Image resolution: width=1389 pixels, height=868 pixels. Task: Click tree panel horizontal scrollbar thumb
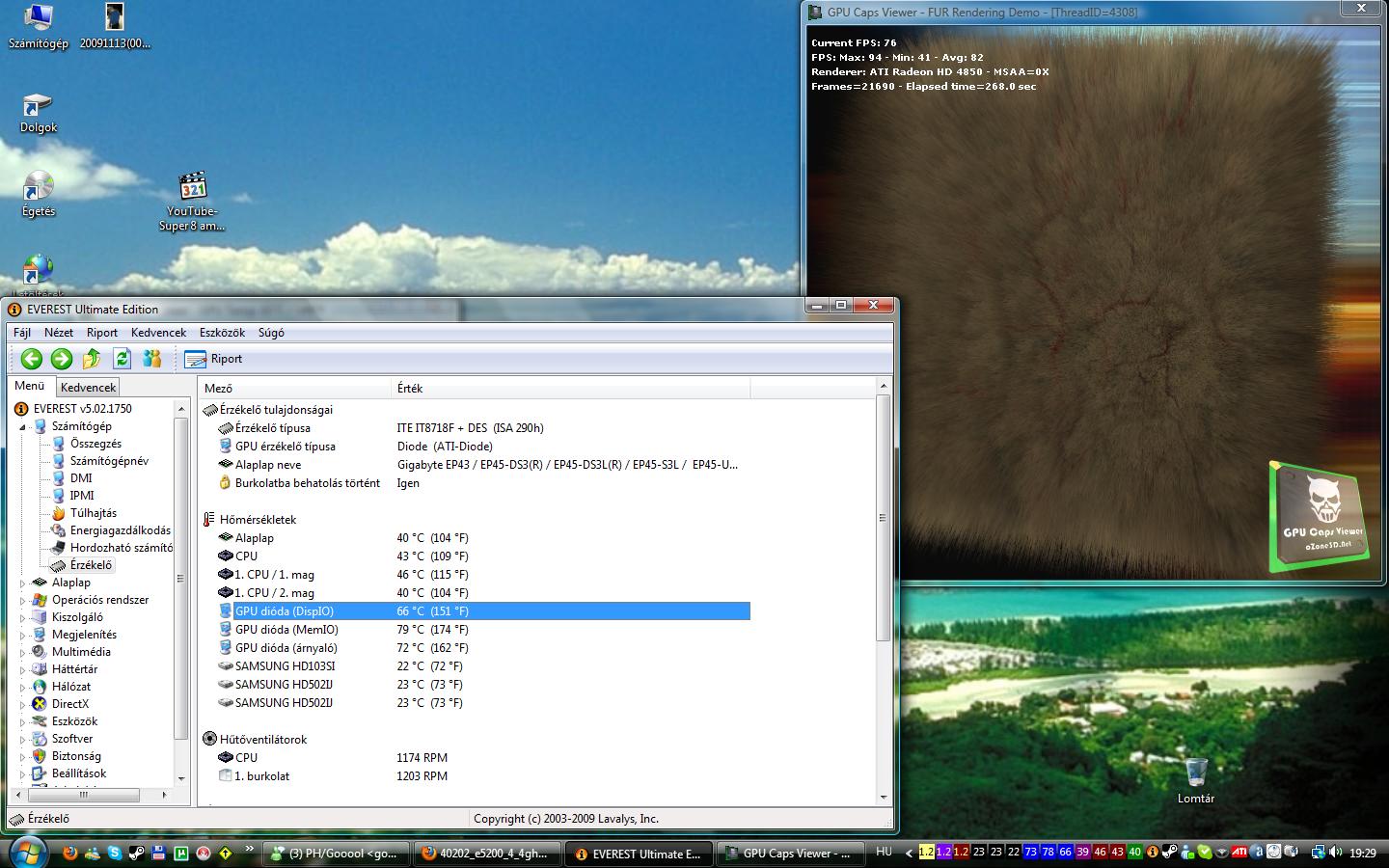(x=84, y=796)
